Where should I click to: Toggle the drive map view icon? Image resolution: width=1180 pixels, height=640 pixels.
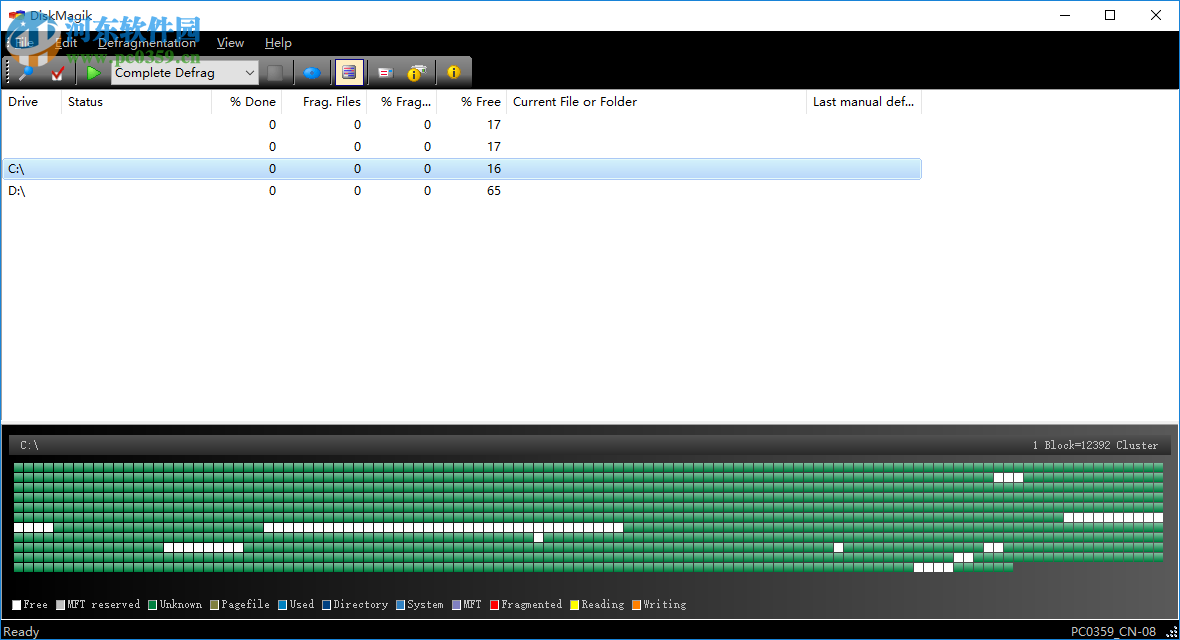click(349, 72)
